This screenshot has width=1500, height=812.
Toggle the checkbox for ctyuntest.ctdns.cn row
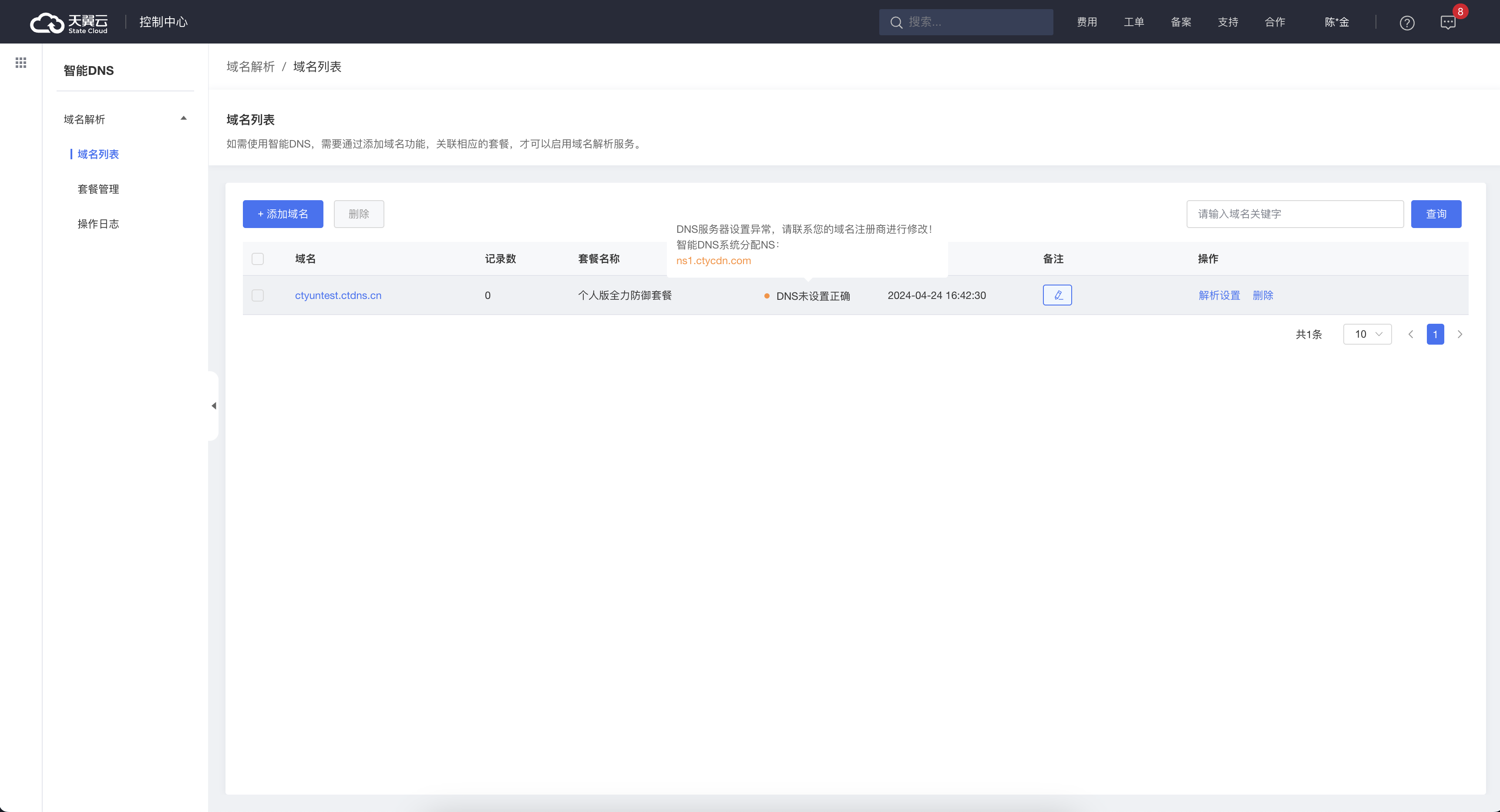point(258,294)
